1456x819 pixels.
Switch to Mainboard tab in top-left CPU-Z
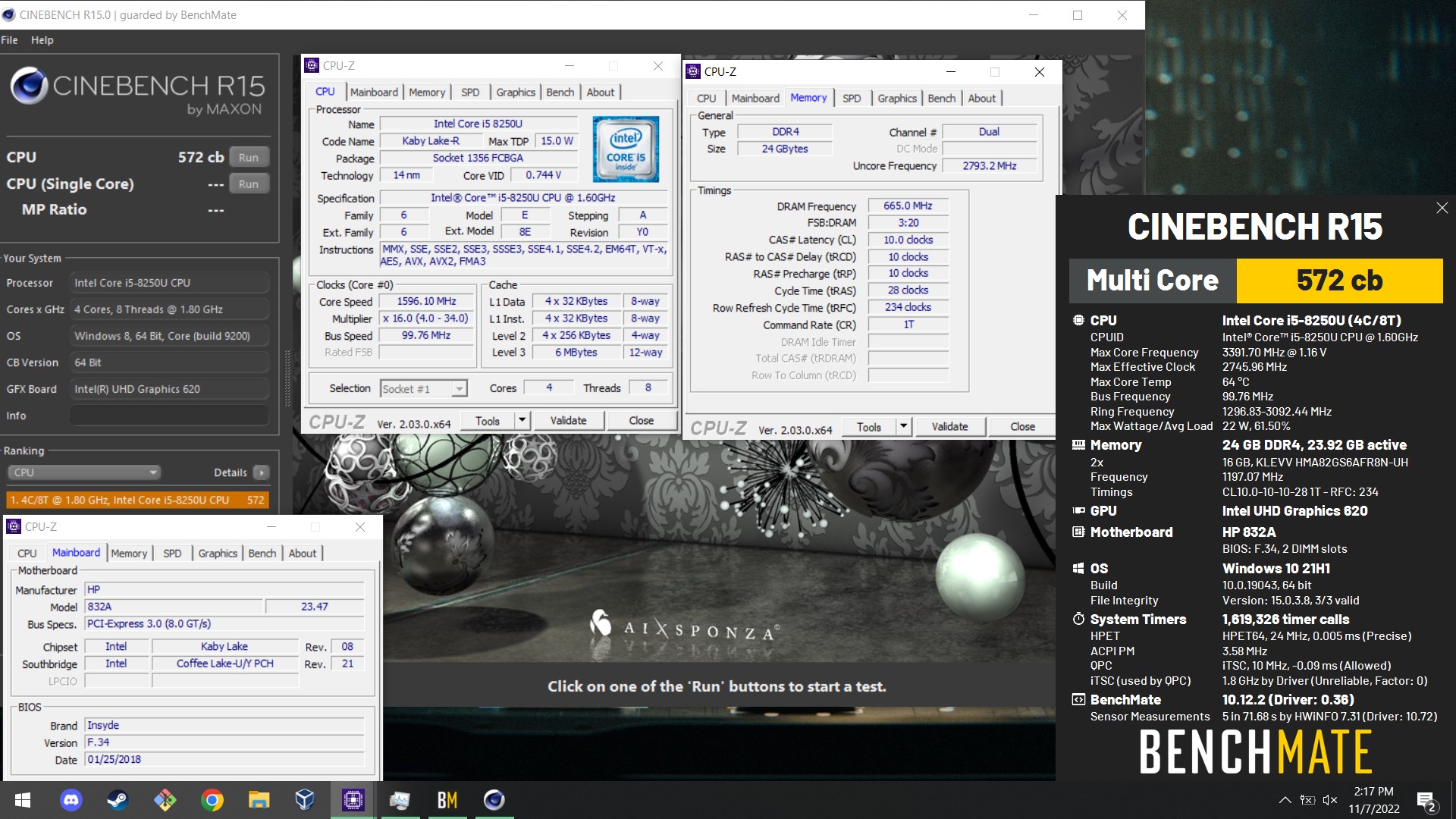374,92
